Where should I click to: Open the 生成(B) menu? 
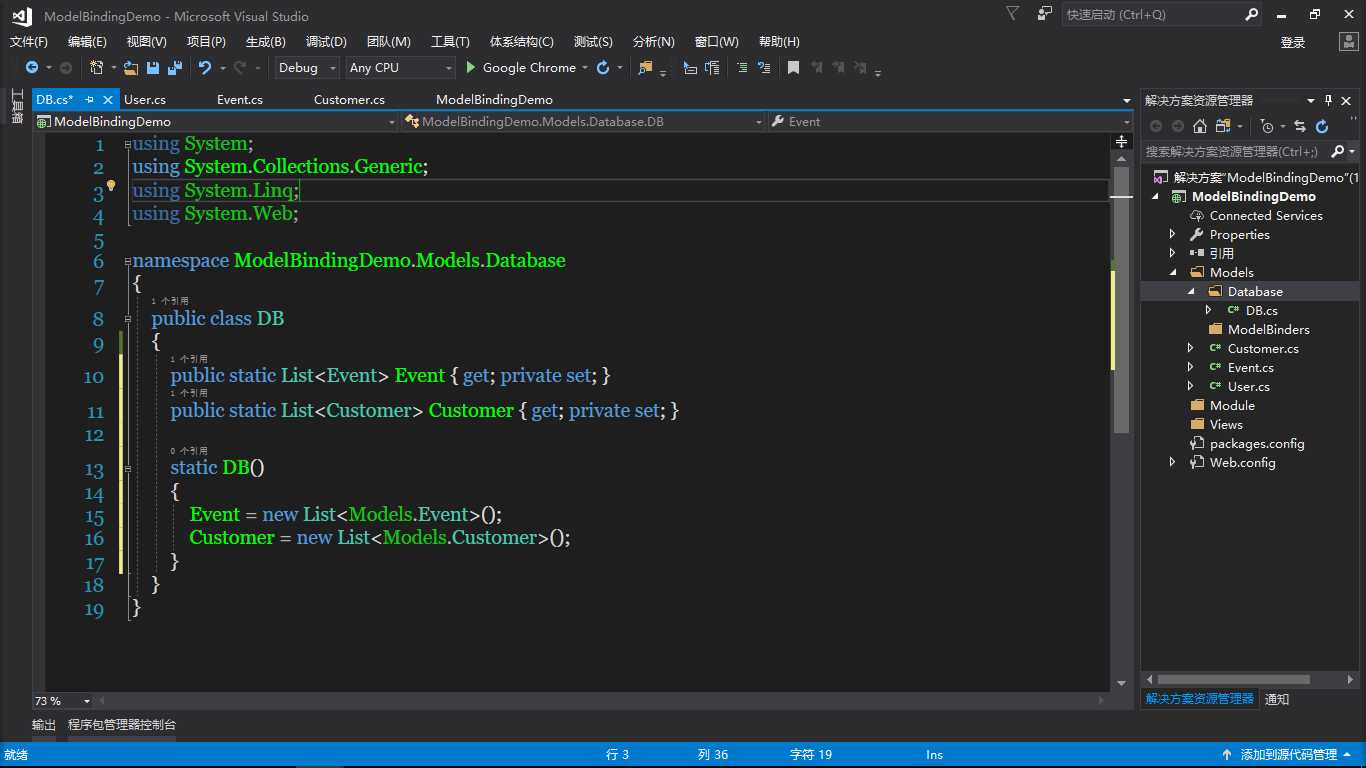point(266,42)
